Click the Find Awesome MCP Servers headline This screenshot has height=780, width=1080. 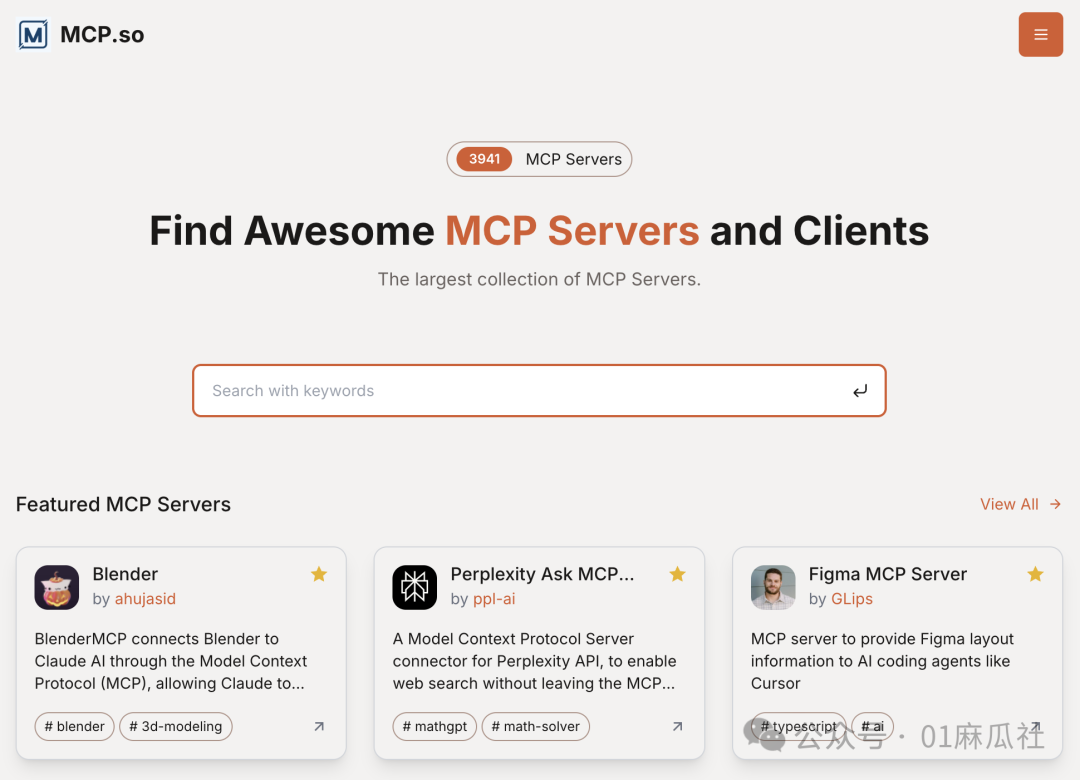click(x=539, y=230)
